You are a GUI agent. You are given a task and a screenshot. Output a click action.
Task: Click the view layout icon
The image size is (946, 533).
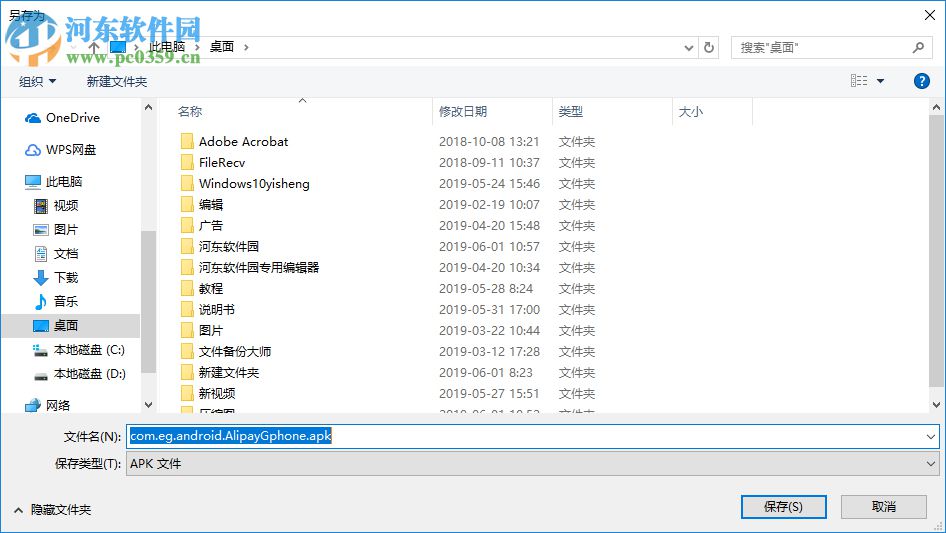point(859,80)
